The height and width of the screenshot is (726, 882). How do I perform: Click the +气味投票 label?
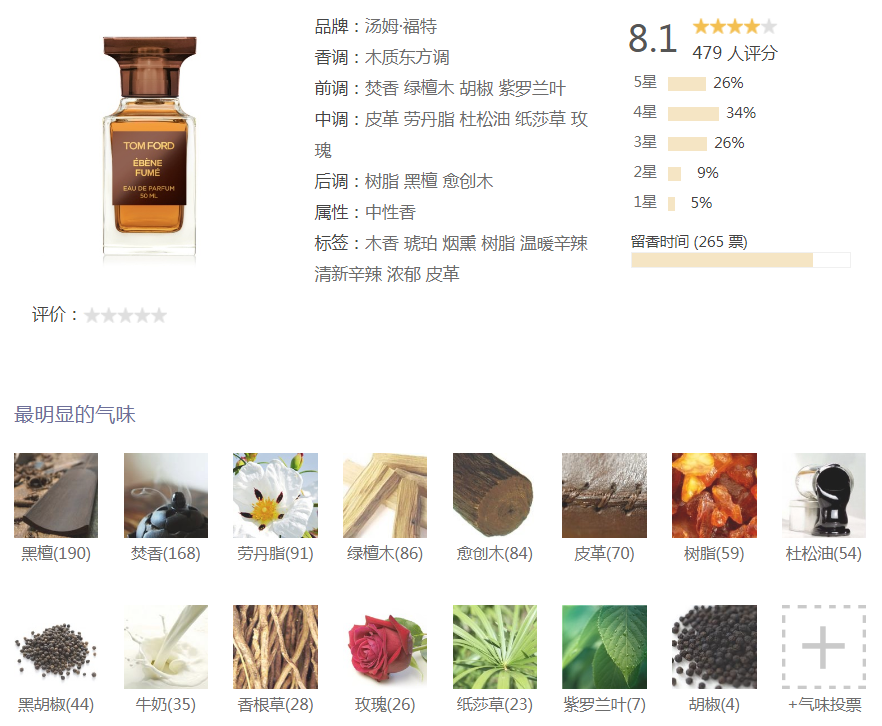coord(825,705)
